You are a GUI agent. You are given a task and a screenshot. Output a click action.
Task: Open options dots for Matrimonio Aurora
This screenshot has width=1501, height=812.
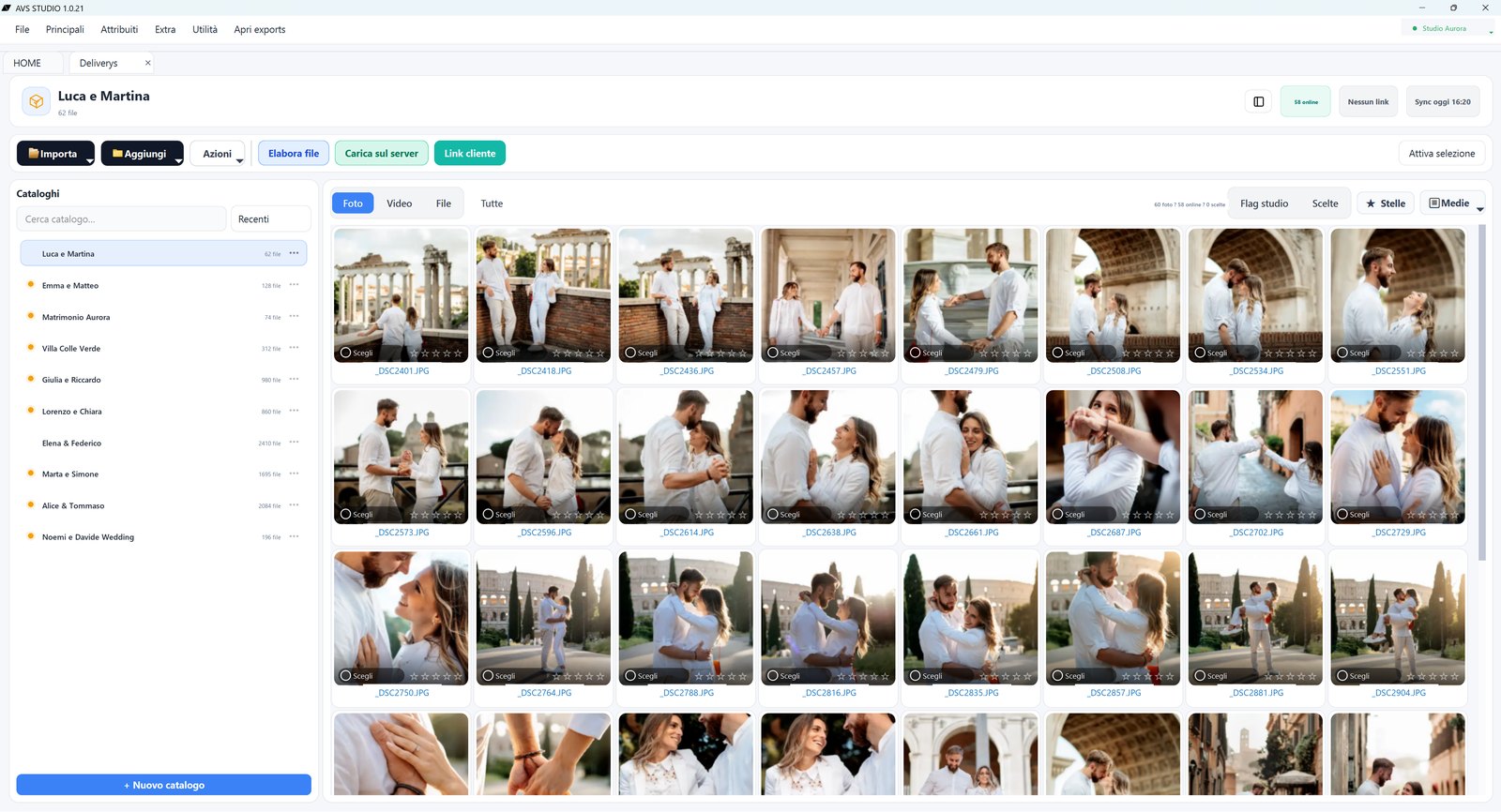point(294,317)
